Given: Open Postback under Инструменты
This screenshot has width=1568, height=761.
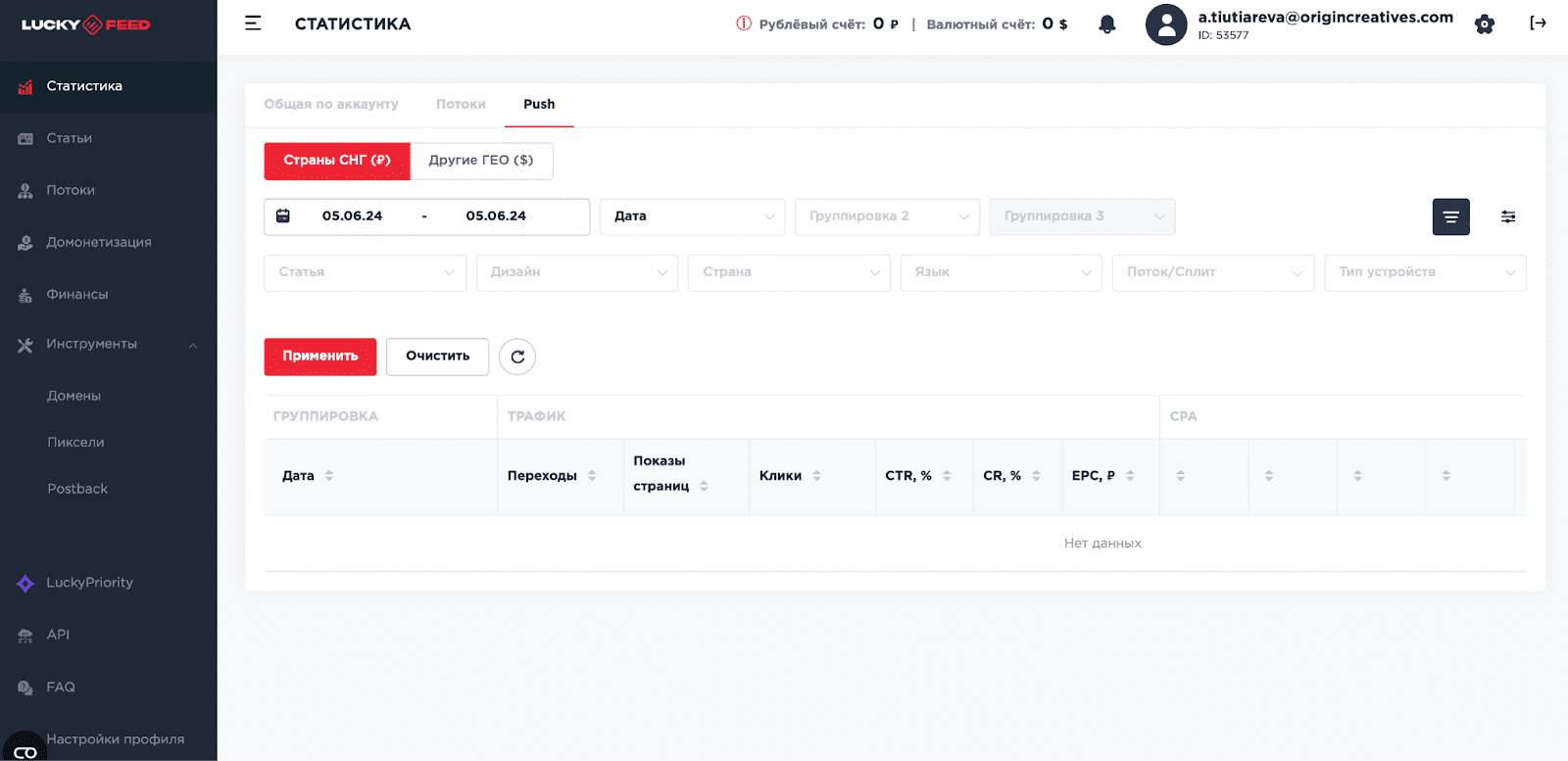Looking at the screenshot, I should [77, 489].
